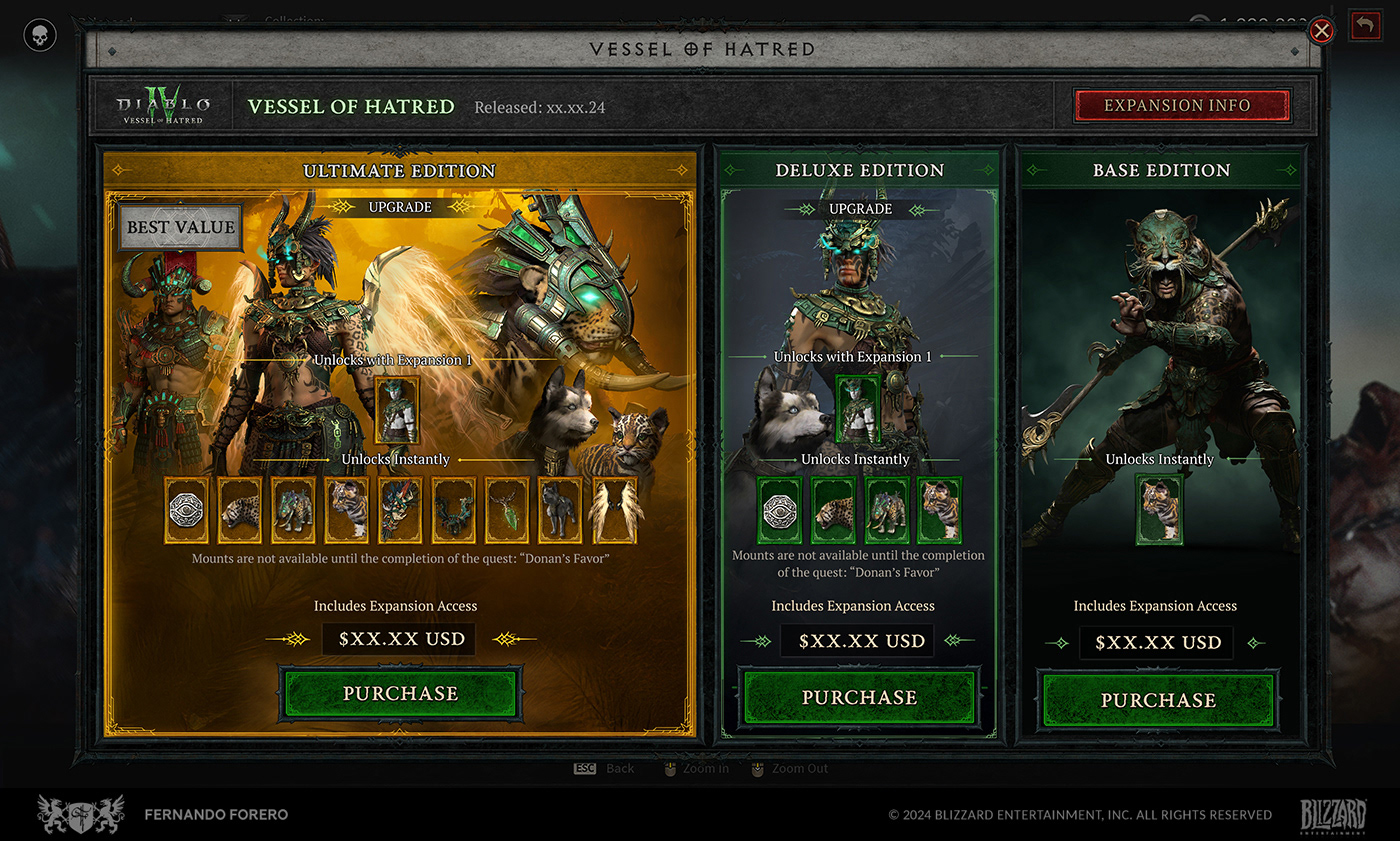Purchase the Deluxe Edition
This screenshot has width=1400, height=841.
pyautogui.click(x=859, y=697)
